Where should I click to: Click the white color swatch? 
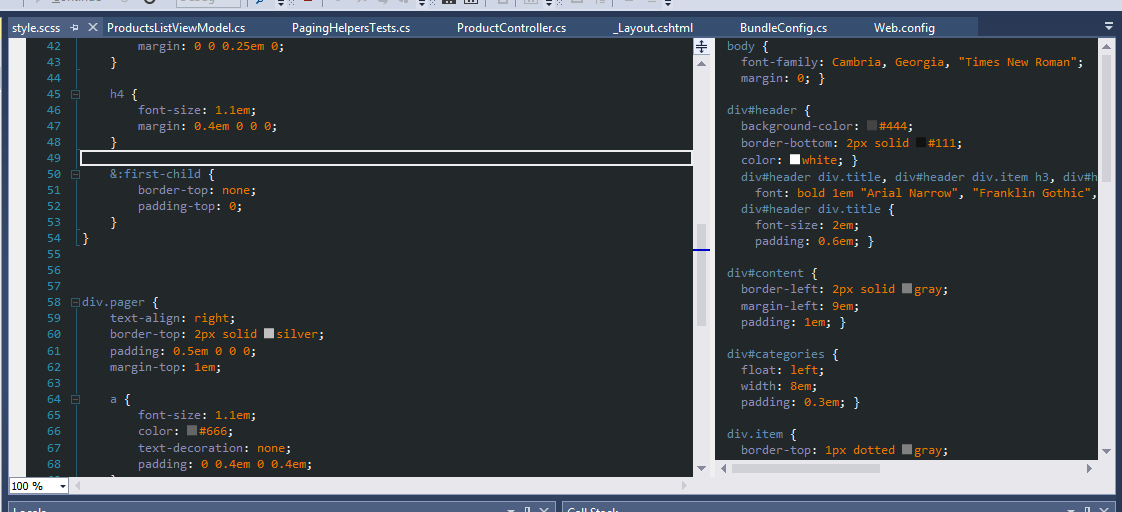pos(794,159)
